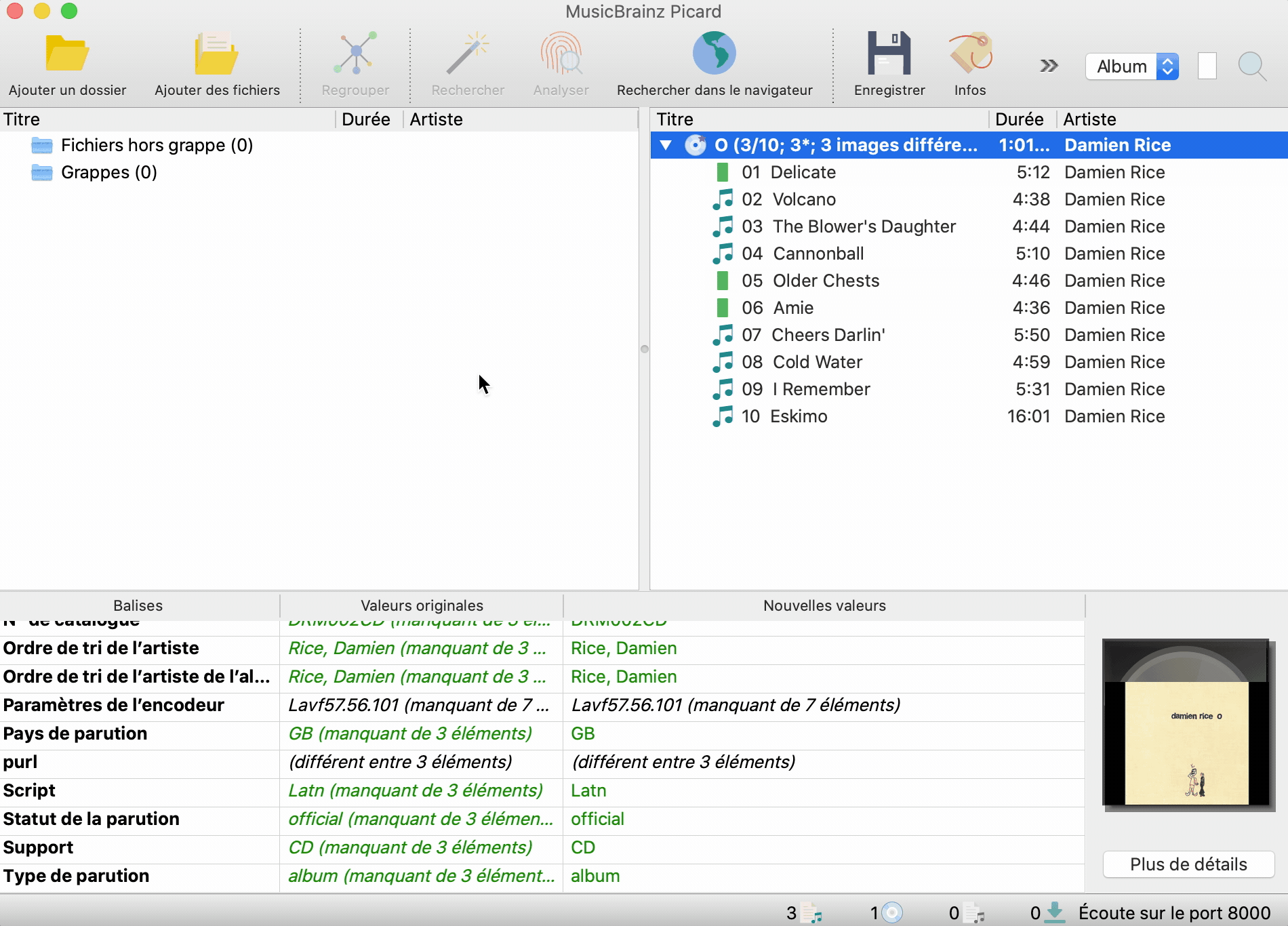Click the Ajouter un dossier folder icon

coord(66,53)
